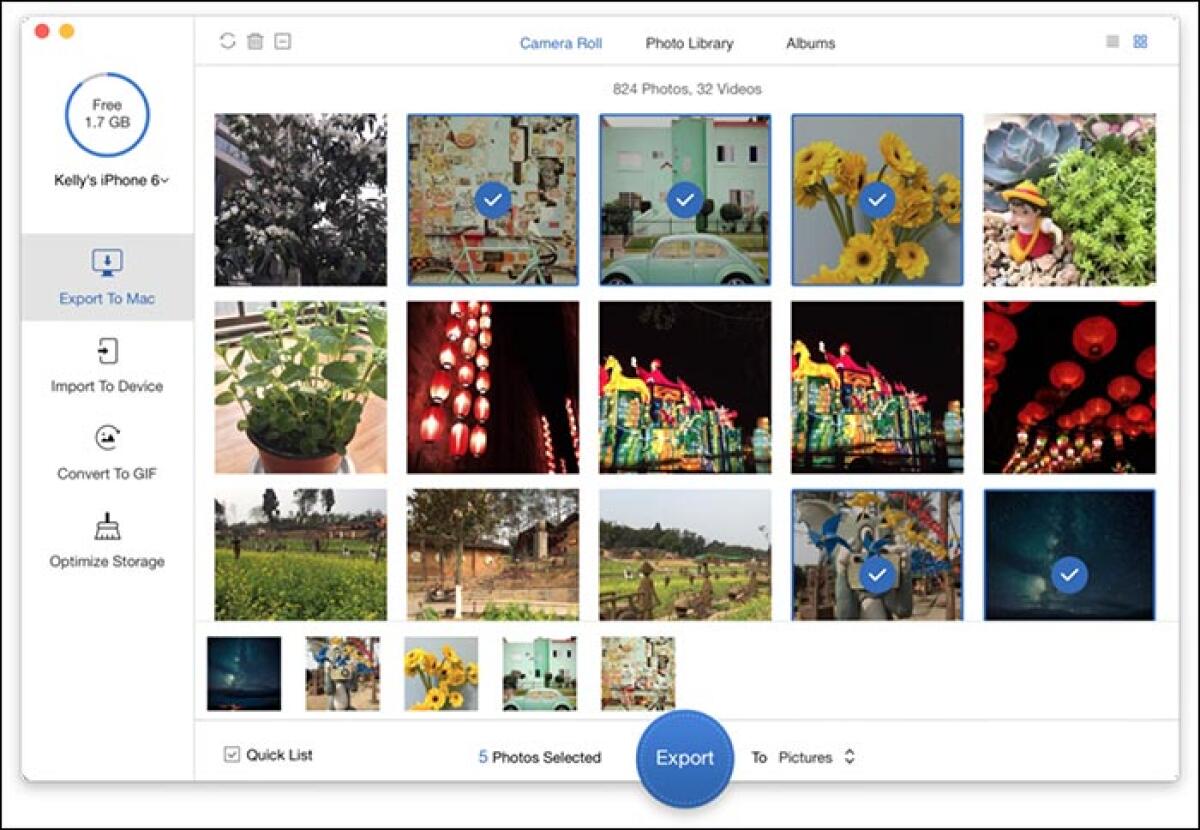Click the Export button
This screenshot has width=1200, height=830.
click(x=685, y=758)
